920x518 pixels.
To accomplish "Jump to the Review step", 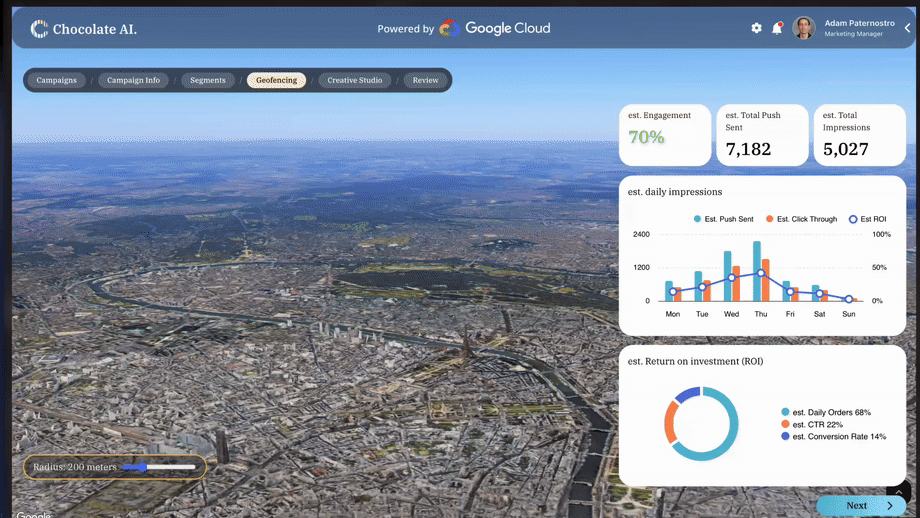I will [x=425, y=80].
